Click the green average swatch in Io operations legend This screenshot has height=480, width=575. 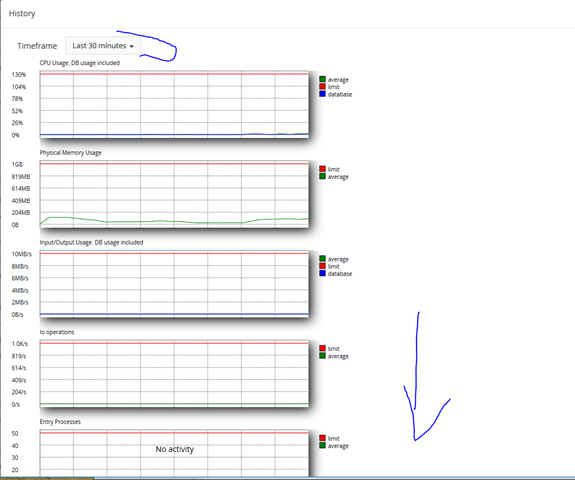point(322,356)
